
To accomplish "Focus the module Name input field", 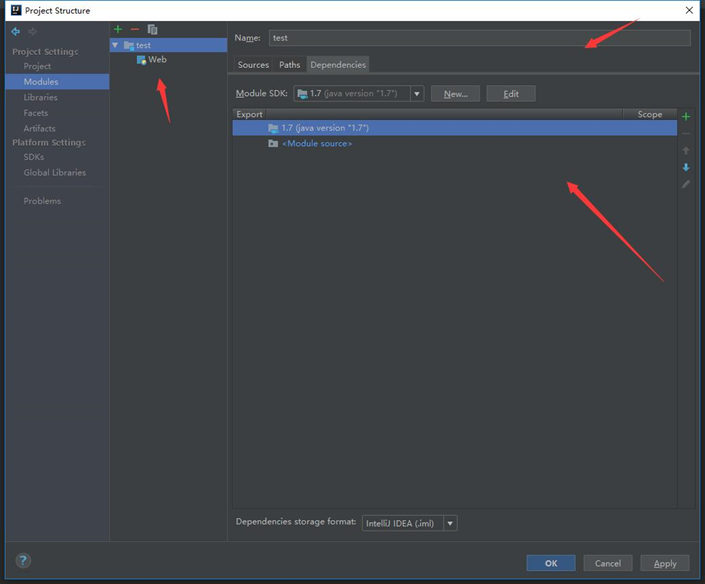I will [x=480, y=38].
